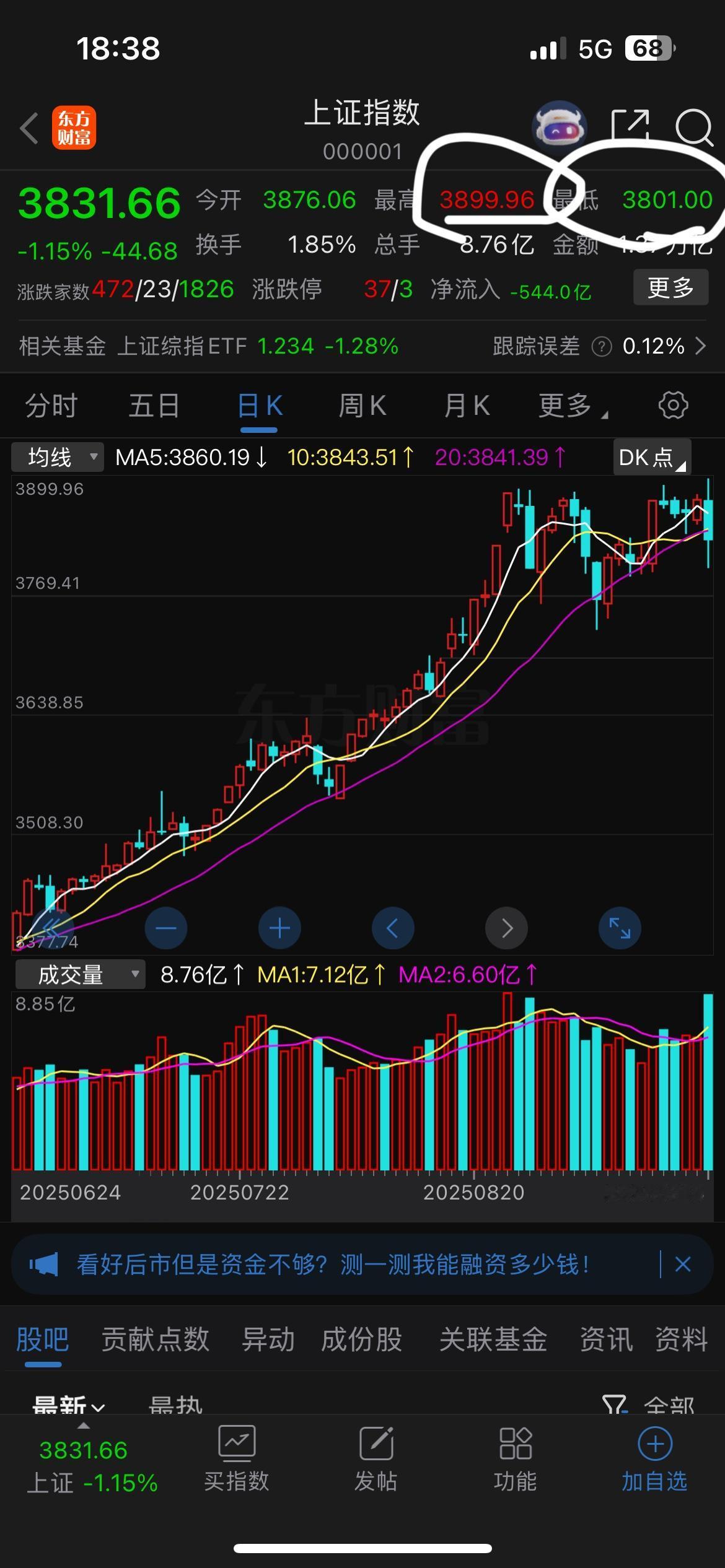
Task: Tap the 20:3841.39 moving average label
Action: (501, 458)
